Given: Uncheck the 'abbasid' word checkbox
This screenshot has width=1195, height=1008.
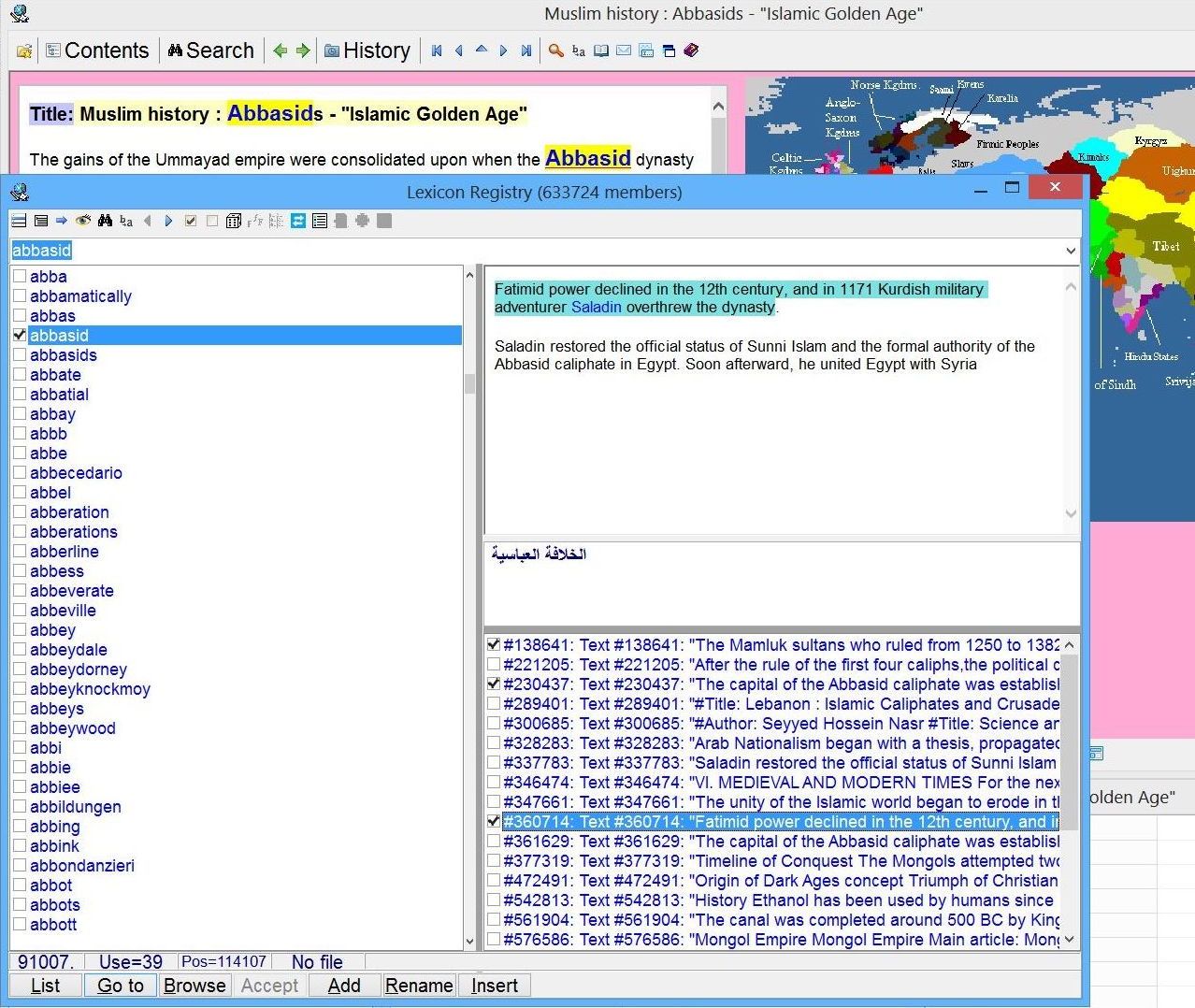Looking at the screenshot, I should tap(20, 335).
